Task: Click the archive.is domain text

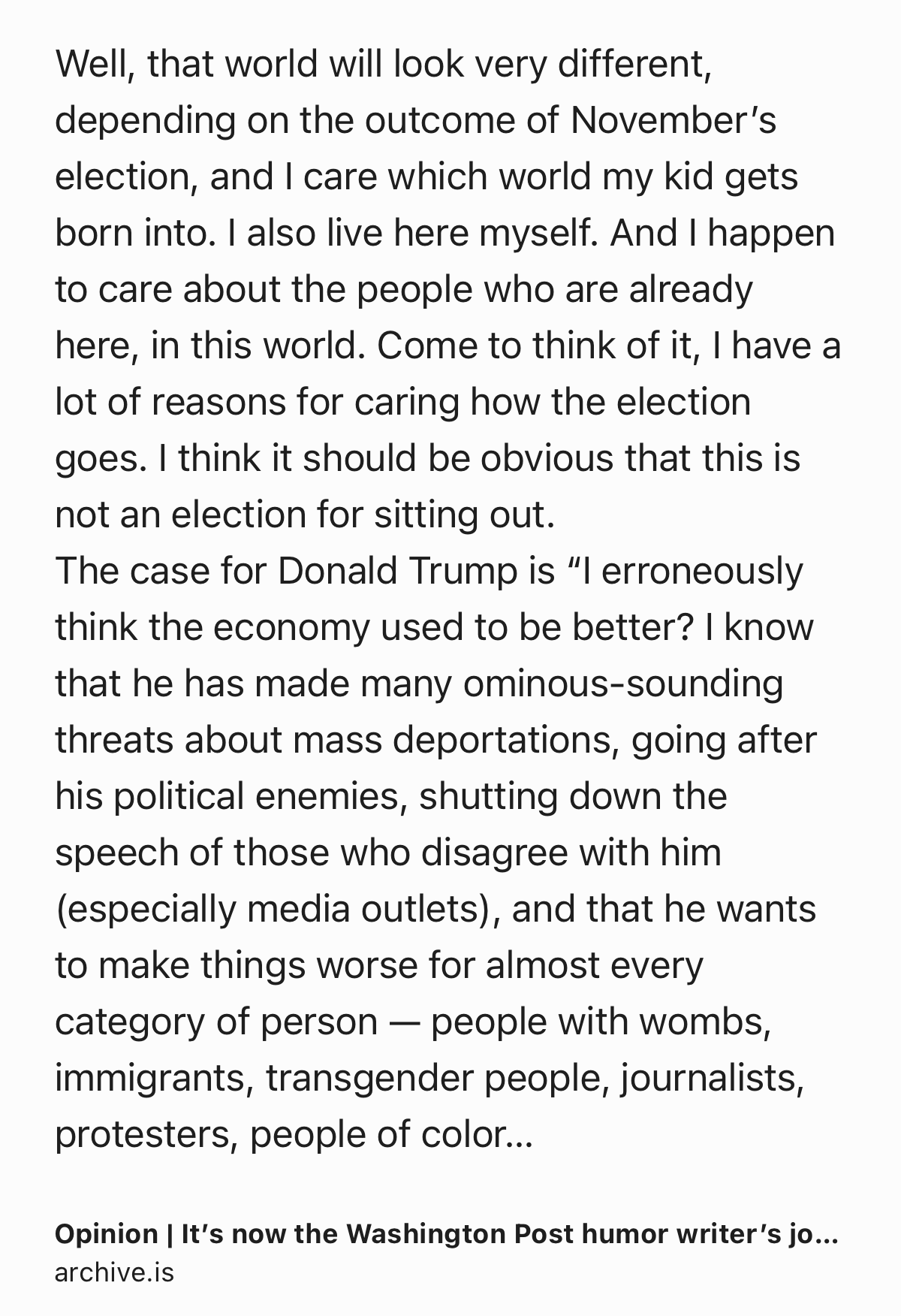Action: (x=114, y=1272)
